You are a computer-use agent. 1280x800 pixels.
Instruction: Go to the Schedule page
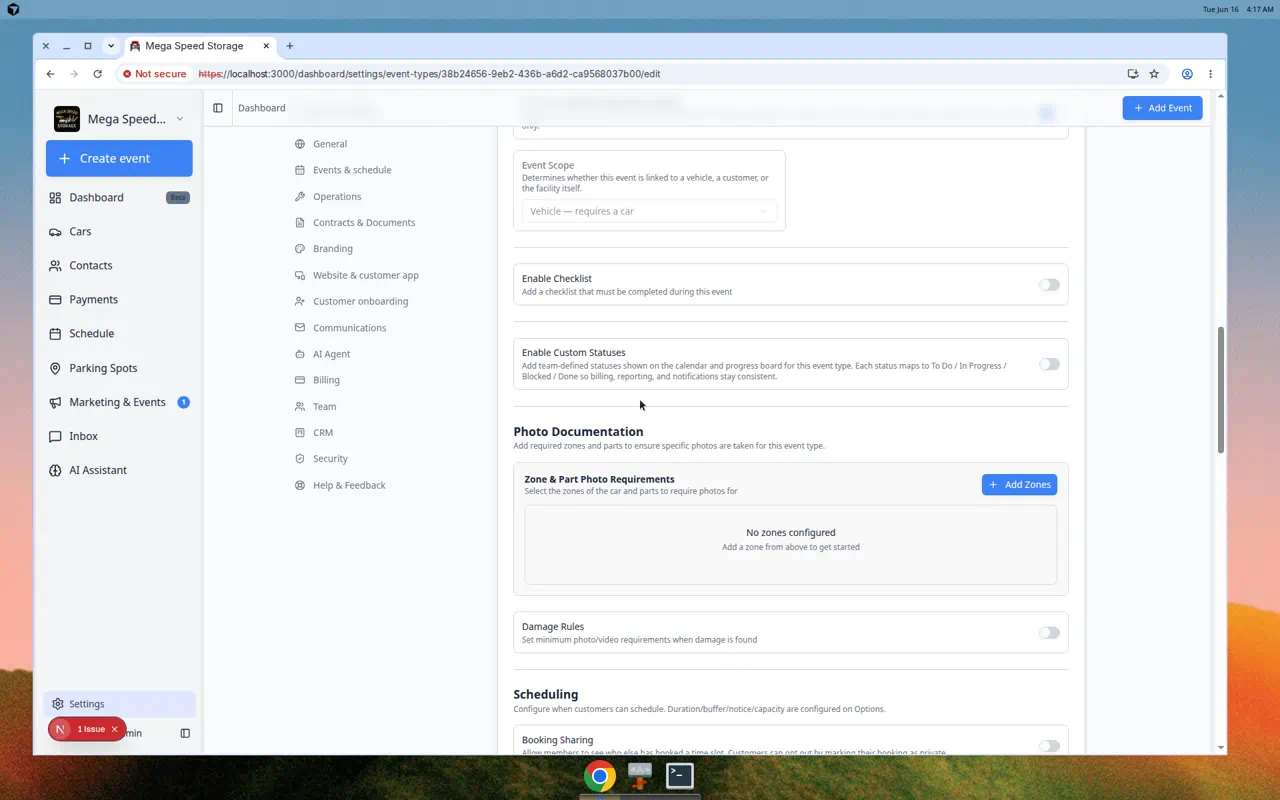click(119, 334)
